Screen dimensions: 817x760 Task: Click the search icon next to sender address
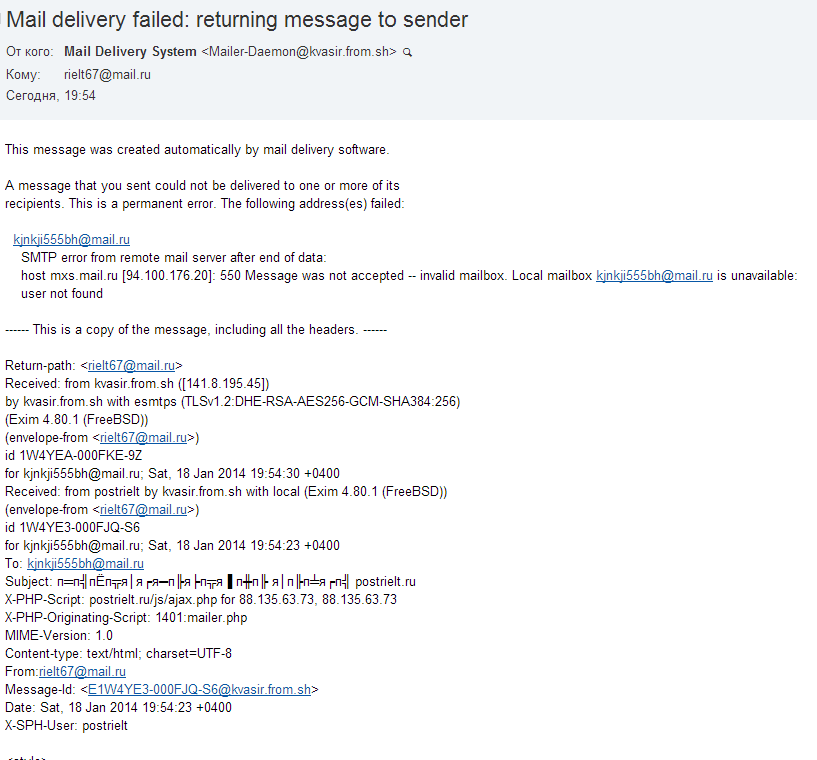(407, 53)
